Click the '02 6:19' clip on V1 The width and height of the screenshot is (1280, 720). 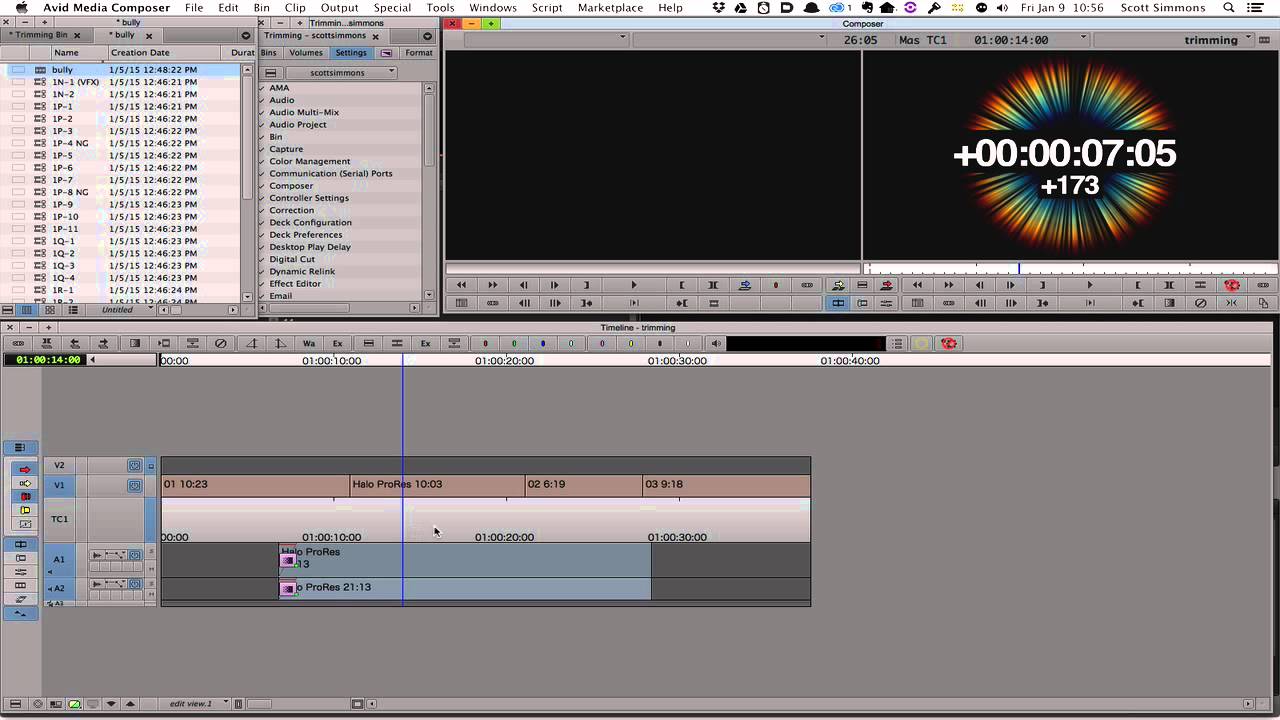point(584,485)
